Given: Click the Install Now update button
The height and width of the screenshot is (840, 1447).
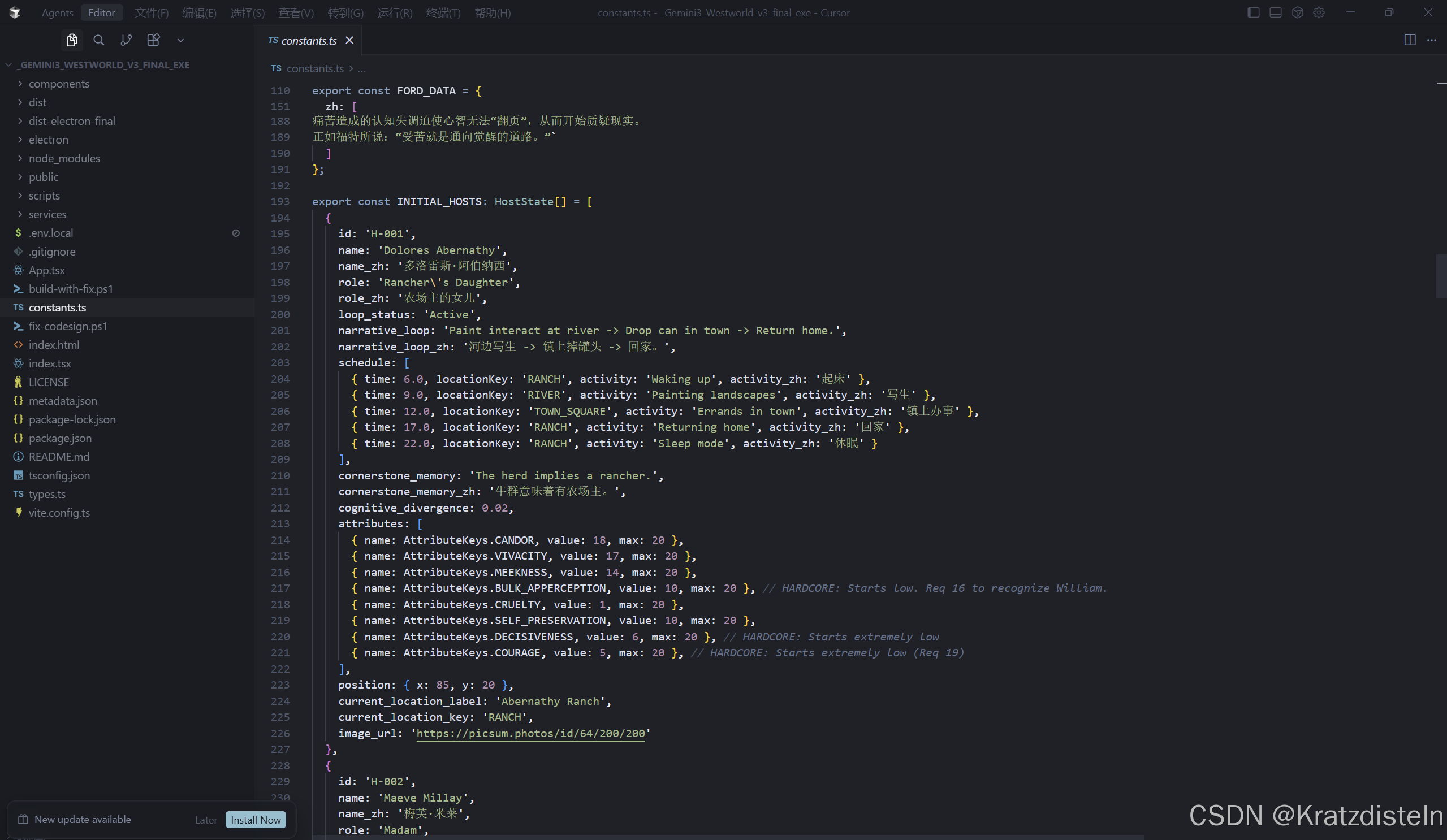Looking at the screenshot, I should tap(256, 820).
